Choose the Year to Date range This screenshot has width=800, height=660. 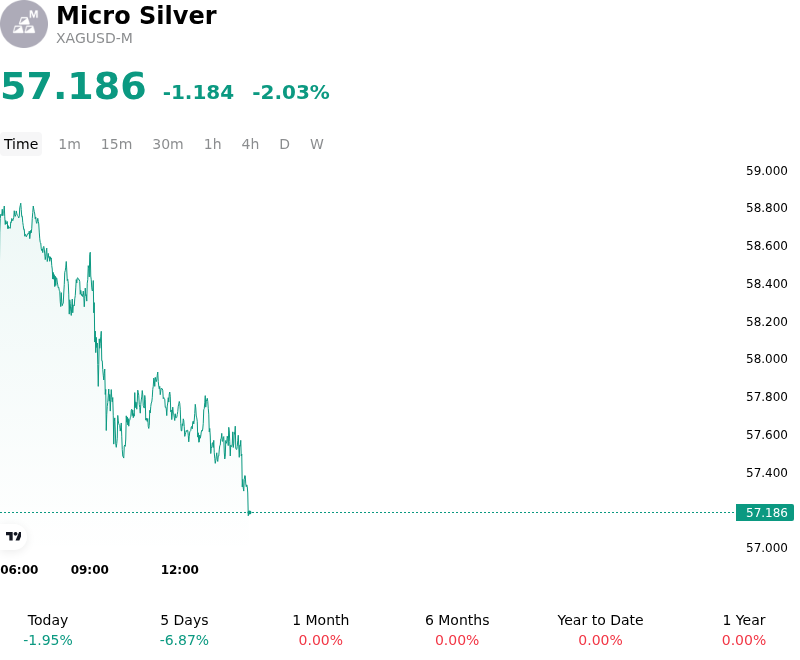(x=600, y=630)
